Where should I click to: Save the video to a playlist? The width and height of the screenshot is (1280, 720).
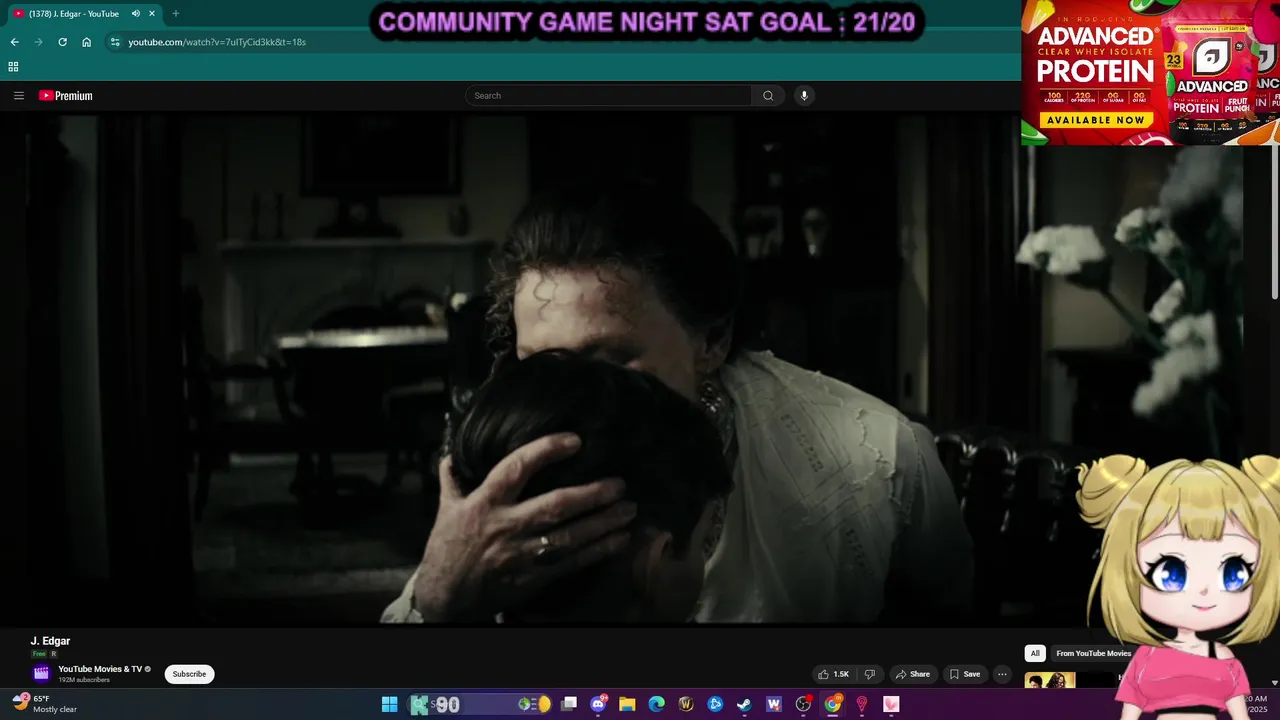965,674
